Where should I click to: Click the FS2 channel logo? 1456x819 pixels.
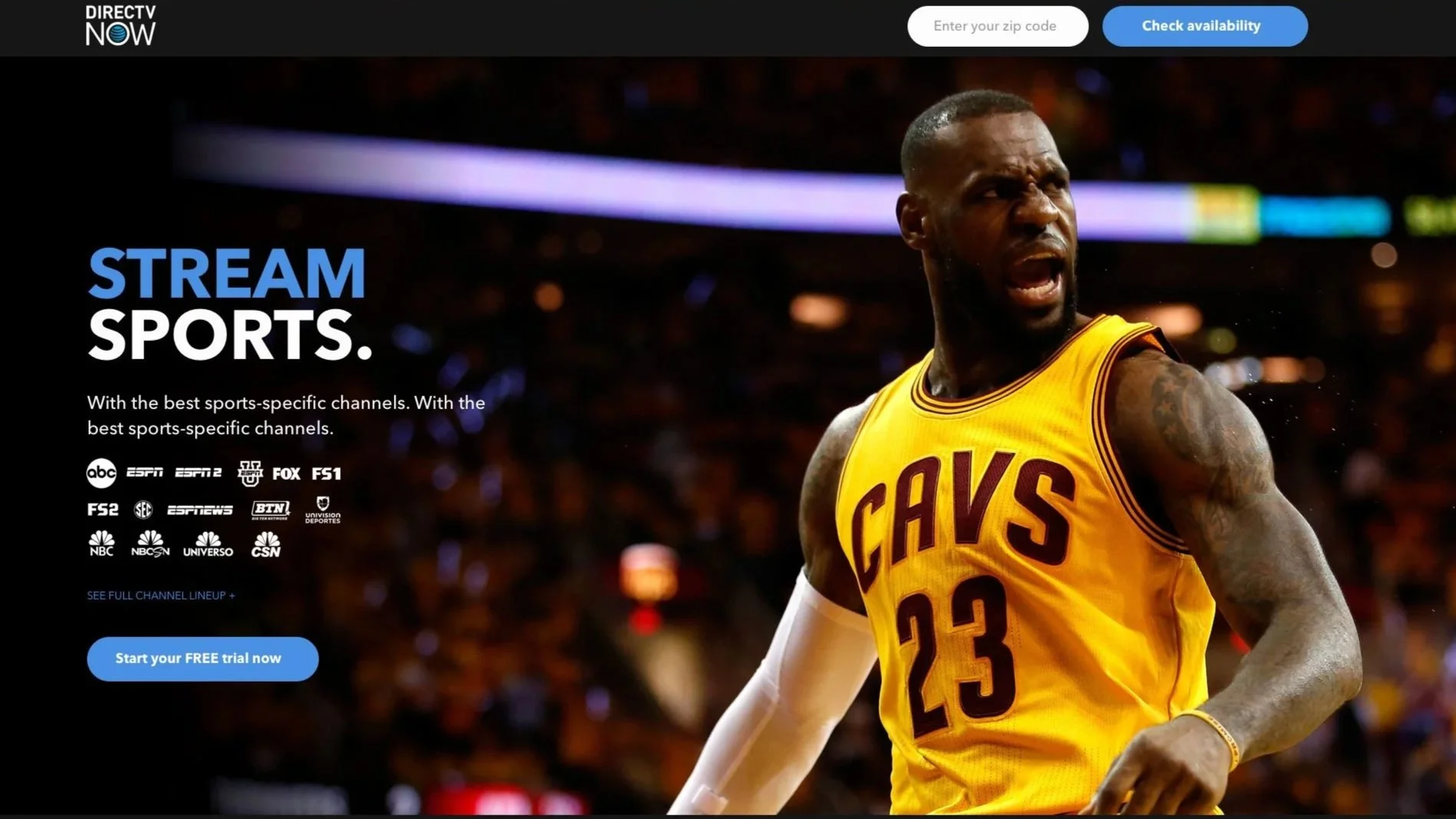click(103, 510)
